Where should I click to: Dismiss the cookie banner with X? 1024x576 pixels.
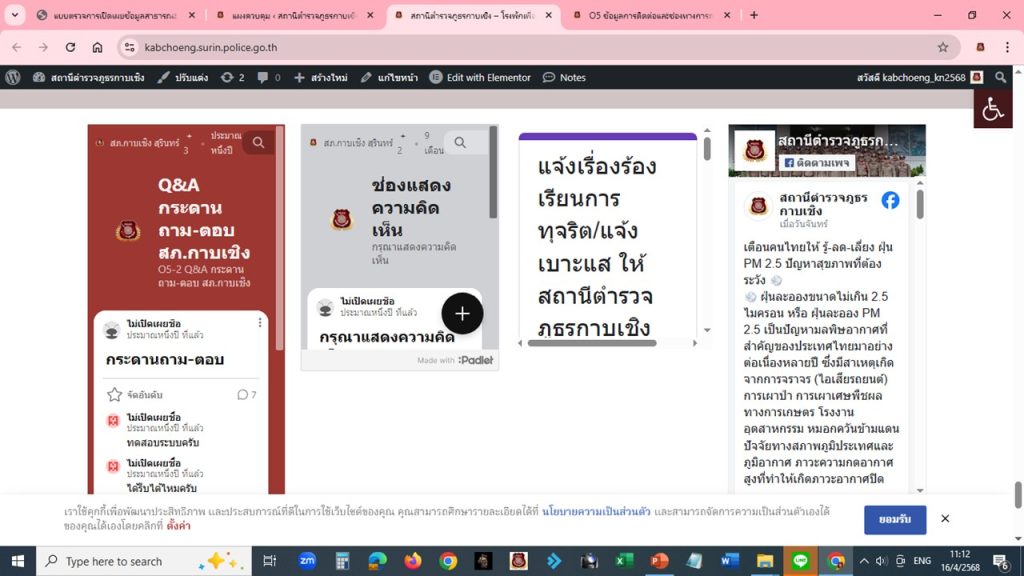[x=945, y=519]
